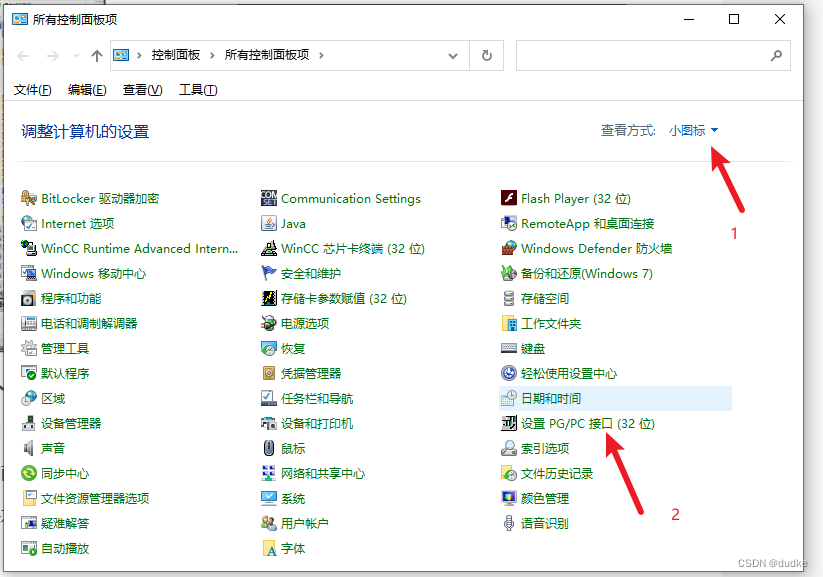The height and width of the screenshot is (577, 823).
Task: Open the 设置 PG/PC 接口 icon
Action: [x=509, y=424]
